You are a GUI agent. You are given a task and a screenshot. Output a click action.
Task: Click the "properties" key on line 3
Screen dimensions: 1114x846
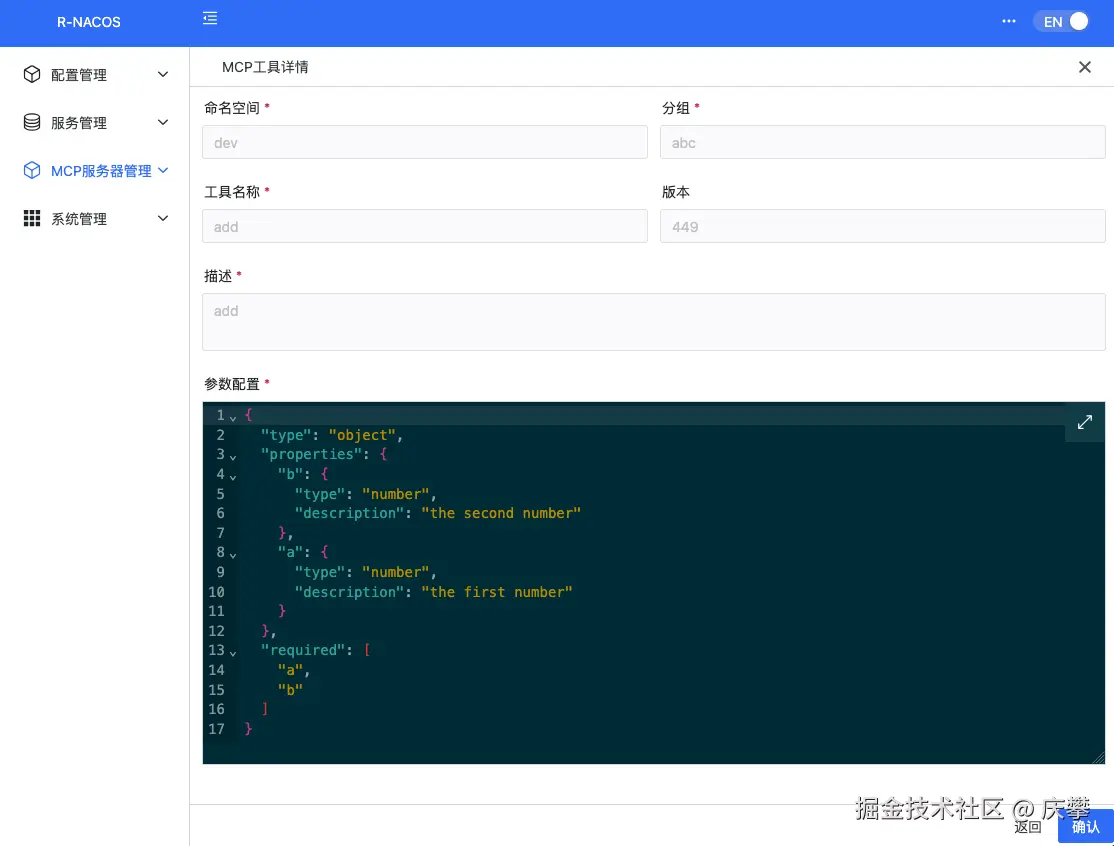tap(311, 454)
